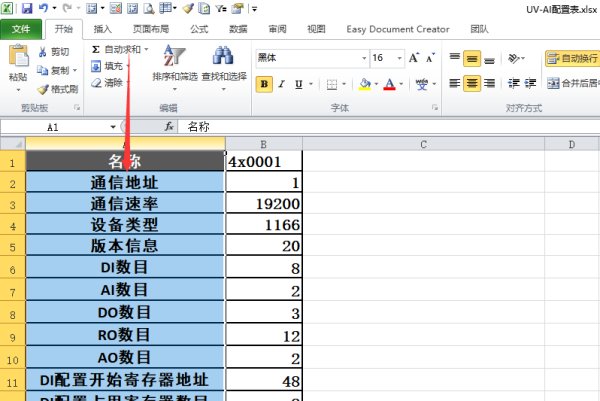Screen dimensions: 600x401
Task: Open the font name 黑体 dropdown
Action: tap(364, 58)
